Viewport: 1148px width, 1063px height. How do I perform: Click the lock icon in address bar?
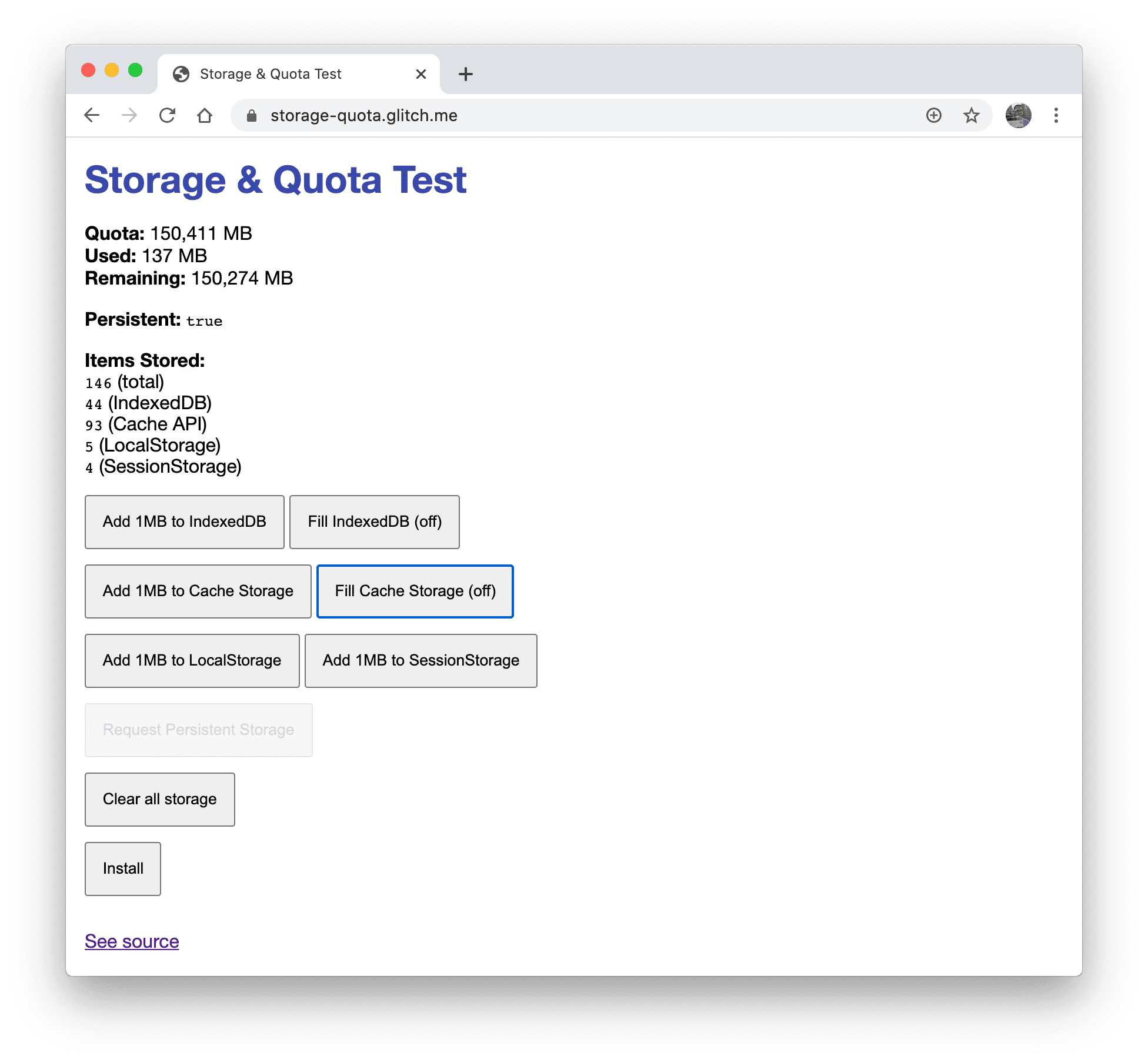[x=252, y=116]
